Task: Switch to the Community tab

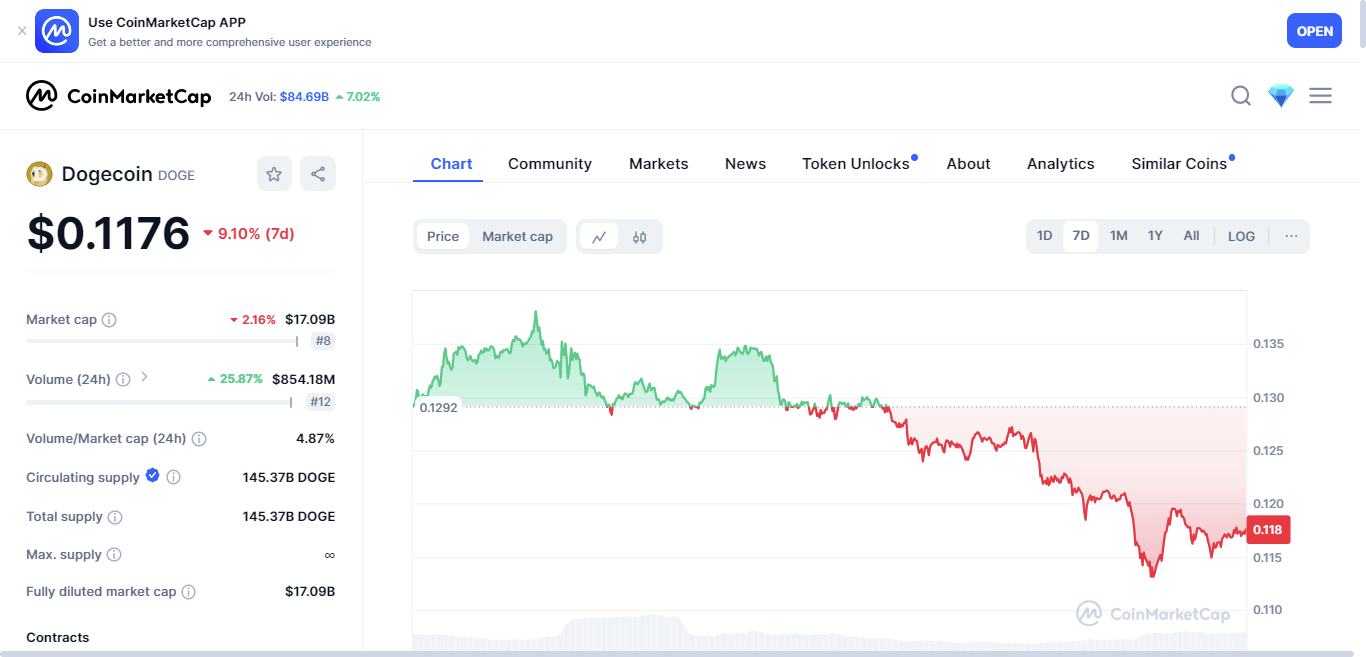Action: click(x=550, y=164)
